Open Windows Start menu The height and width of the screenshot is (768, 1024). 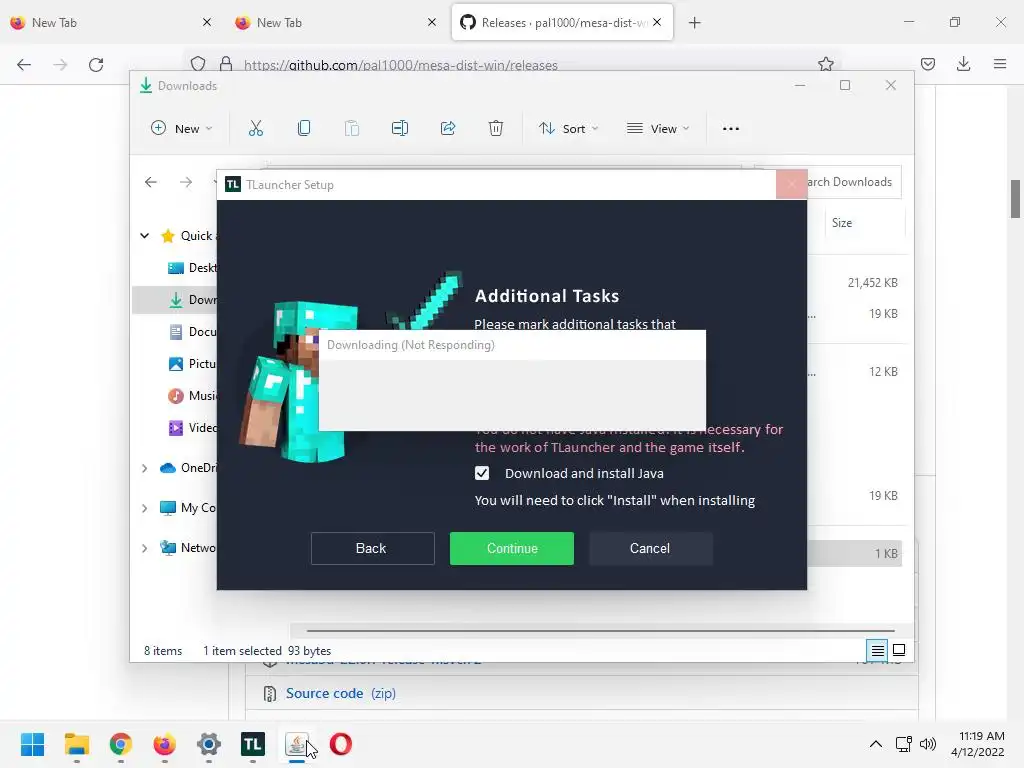point(33,744)
